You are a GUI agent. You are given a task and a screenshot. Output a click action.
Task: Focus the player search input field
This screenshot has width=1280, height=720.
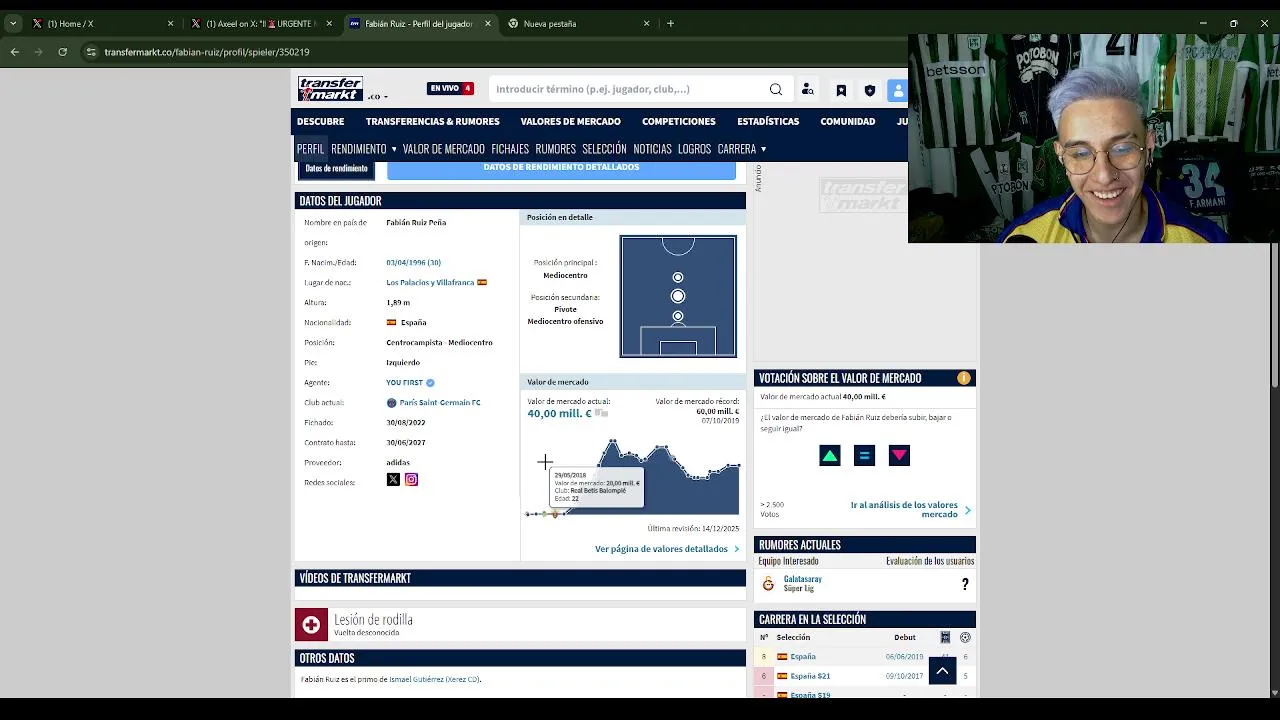coord(628,89)
